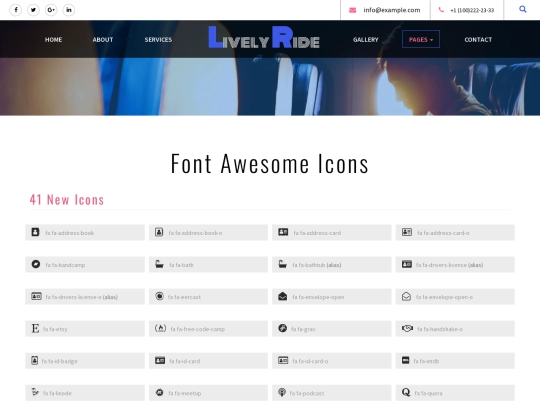
Task: Click the fa-meetup icon
Action: [x=159, y=392]
